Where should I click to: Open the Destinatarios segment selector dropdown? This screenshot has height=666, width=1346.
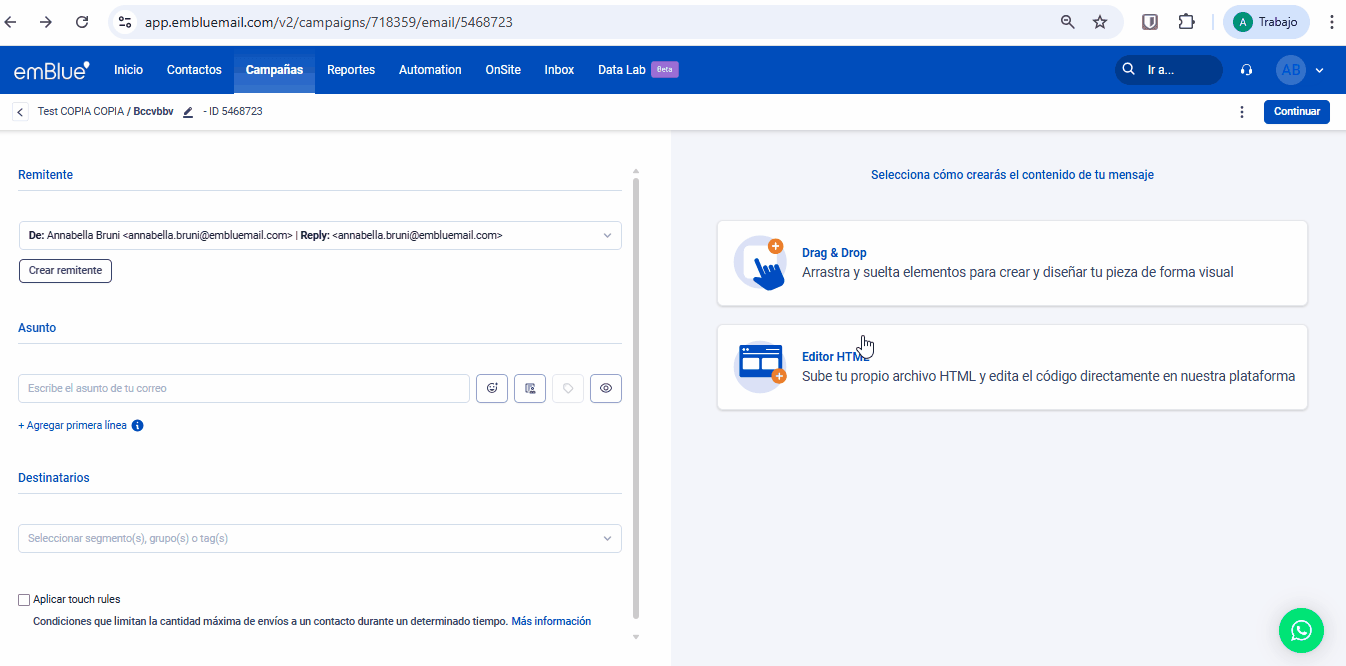(320, 539)
